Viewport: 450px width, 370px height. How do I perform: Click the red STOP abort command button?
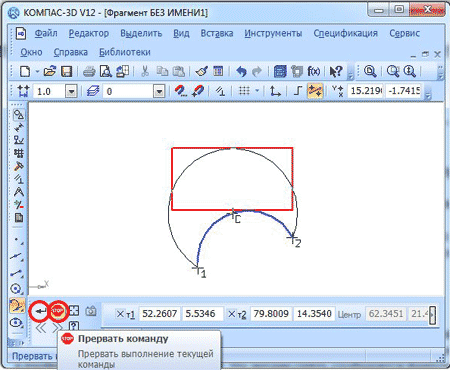(58, 311)
